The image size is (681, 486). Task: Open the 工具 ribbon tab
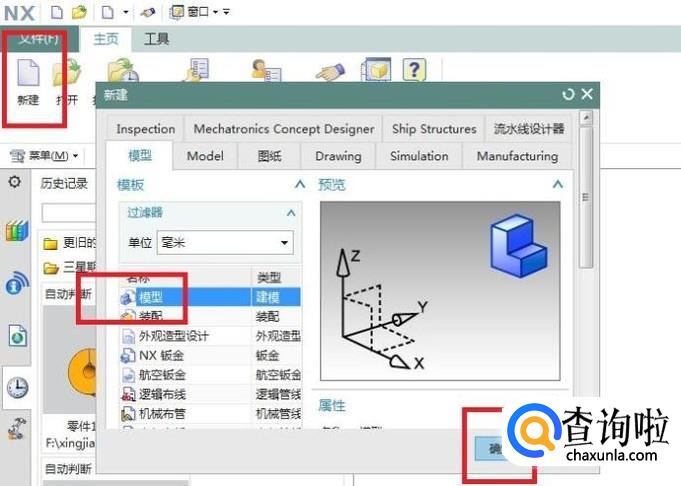[156, 39]
